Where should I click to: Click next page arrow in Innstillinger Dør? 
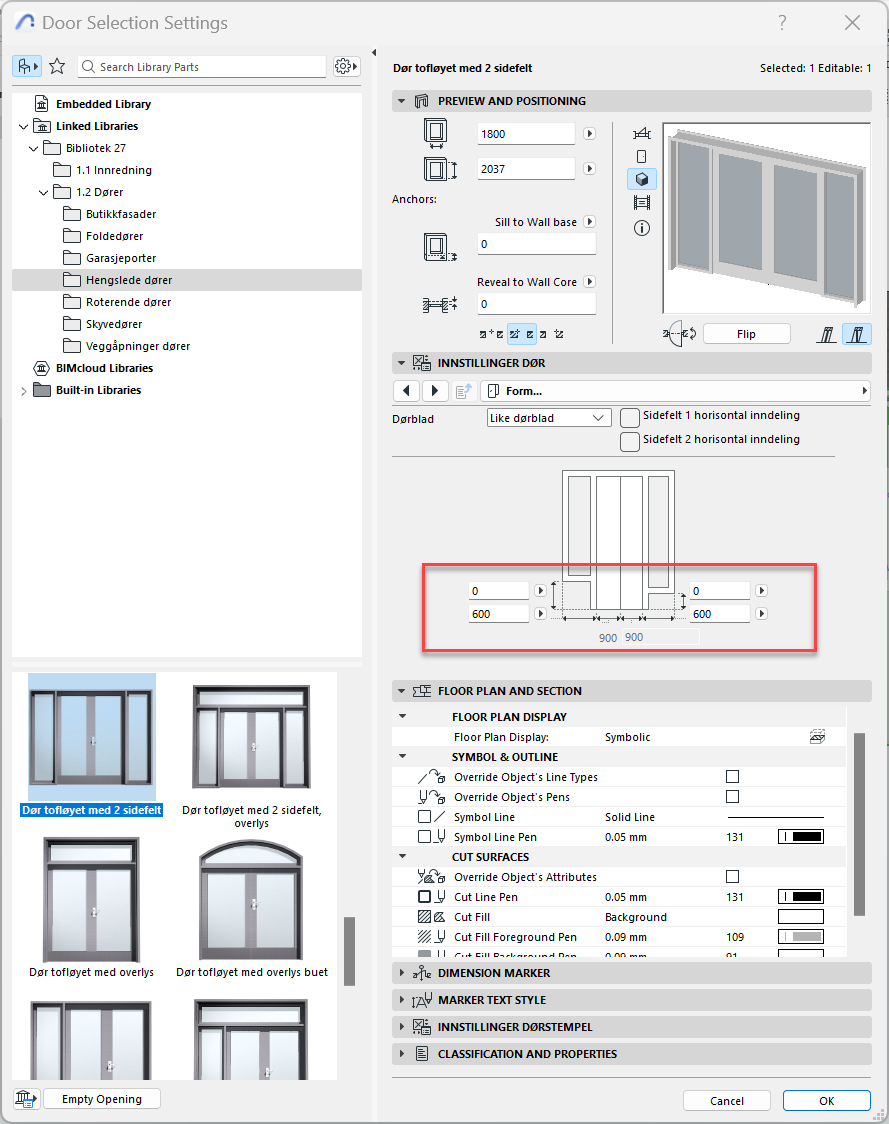pyautogui.click(x=435, y=391)
